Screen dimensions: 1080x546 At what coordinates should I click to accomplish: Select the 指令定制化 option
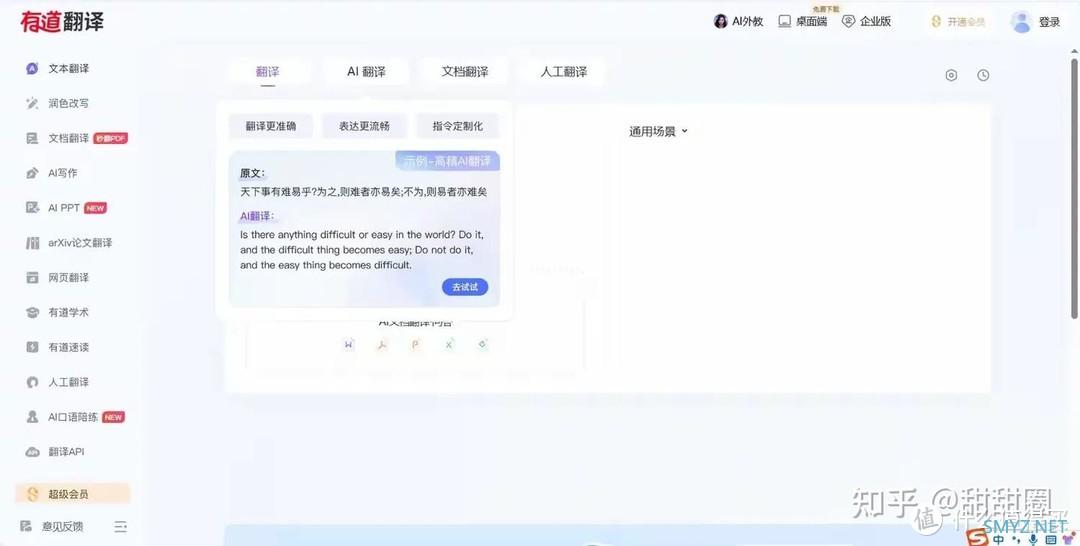point(457,126)
